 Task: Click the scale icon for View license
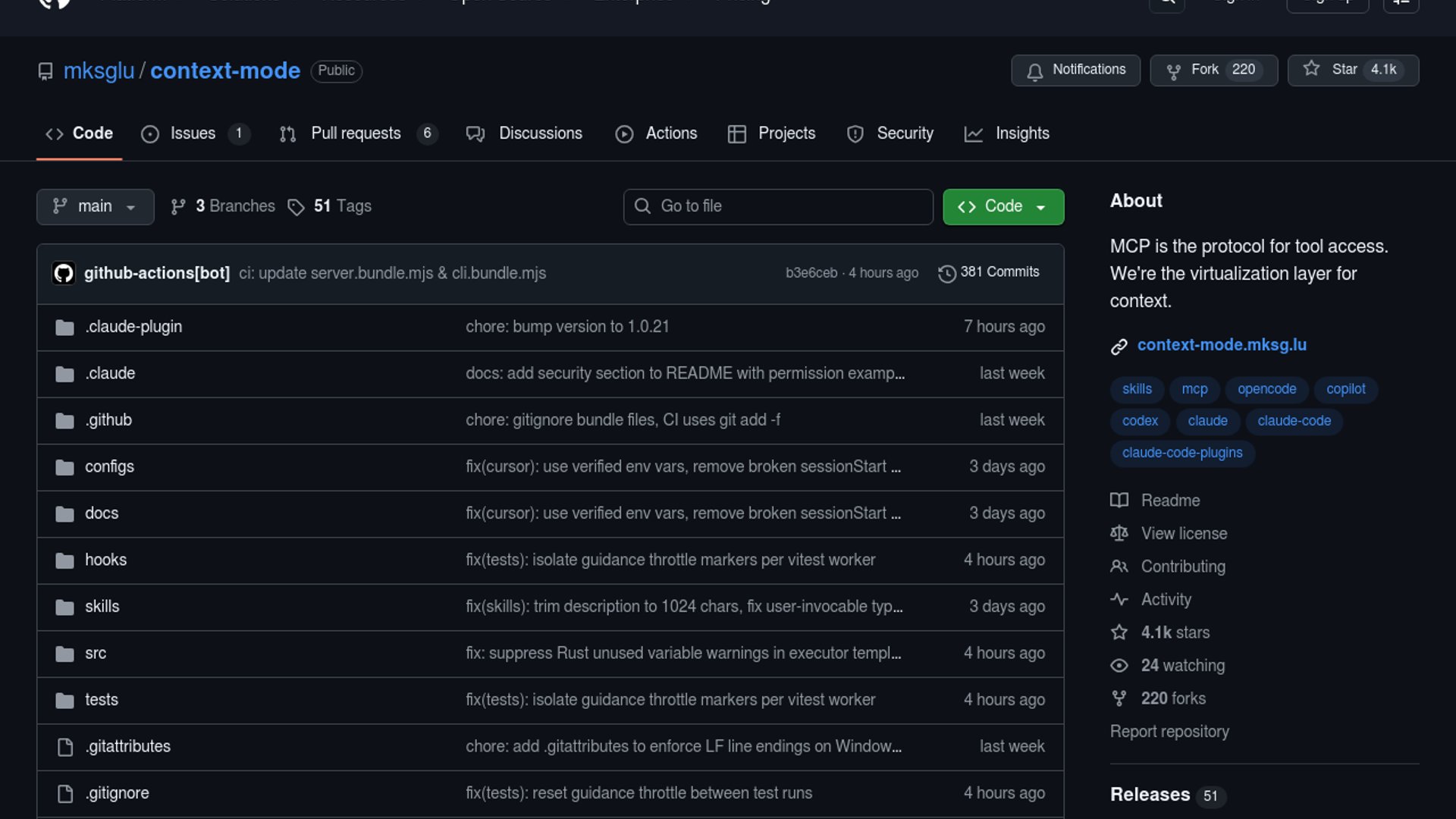[x=1119, y=534]
